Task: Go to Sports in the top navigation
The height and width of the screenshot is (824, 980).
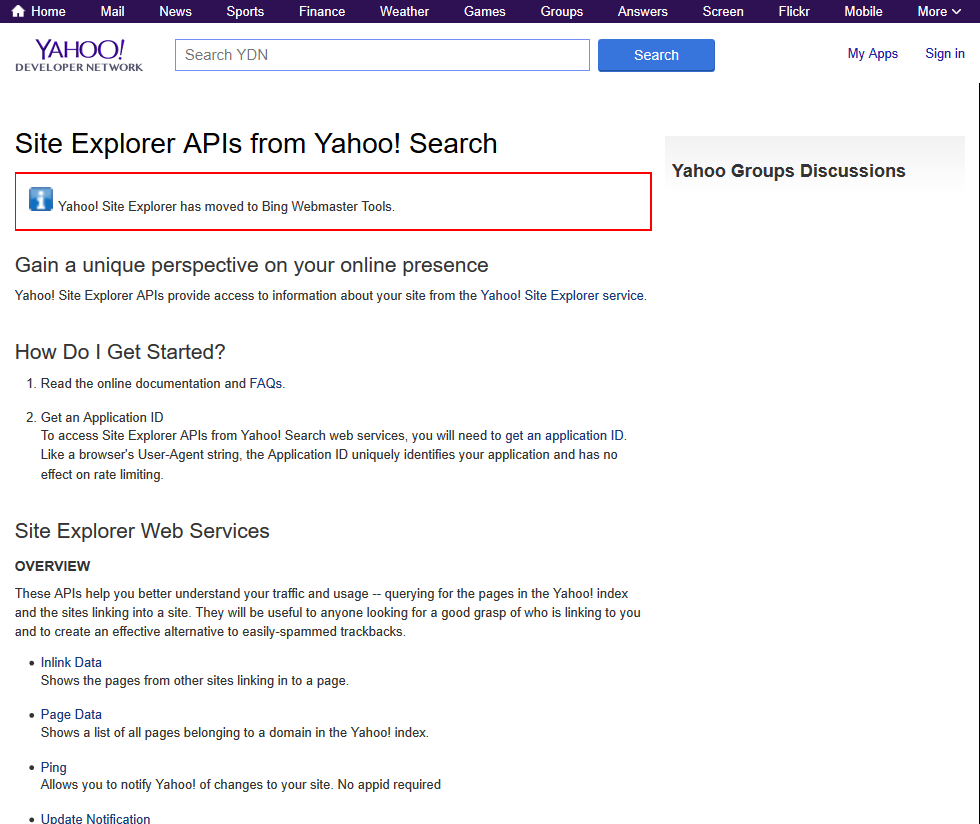Action: [x=245, y=11]
